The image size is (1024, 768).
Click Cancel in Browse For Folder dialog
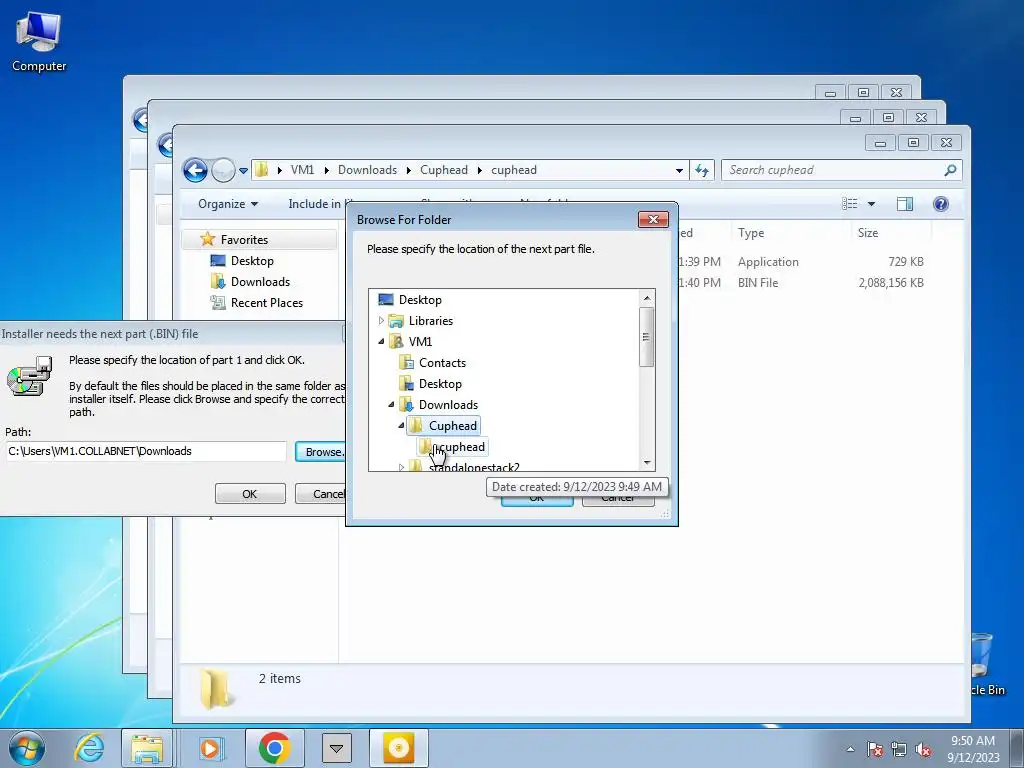click(618, 500)
